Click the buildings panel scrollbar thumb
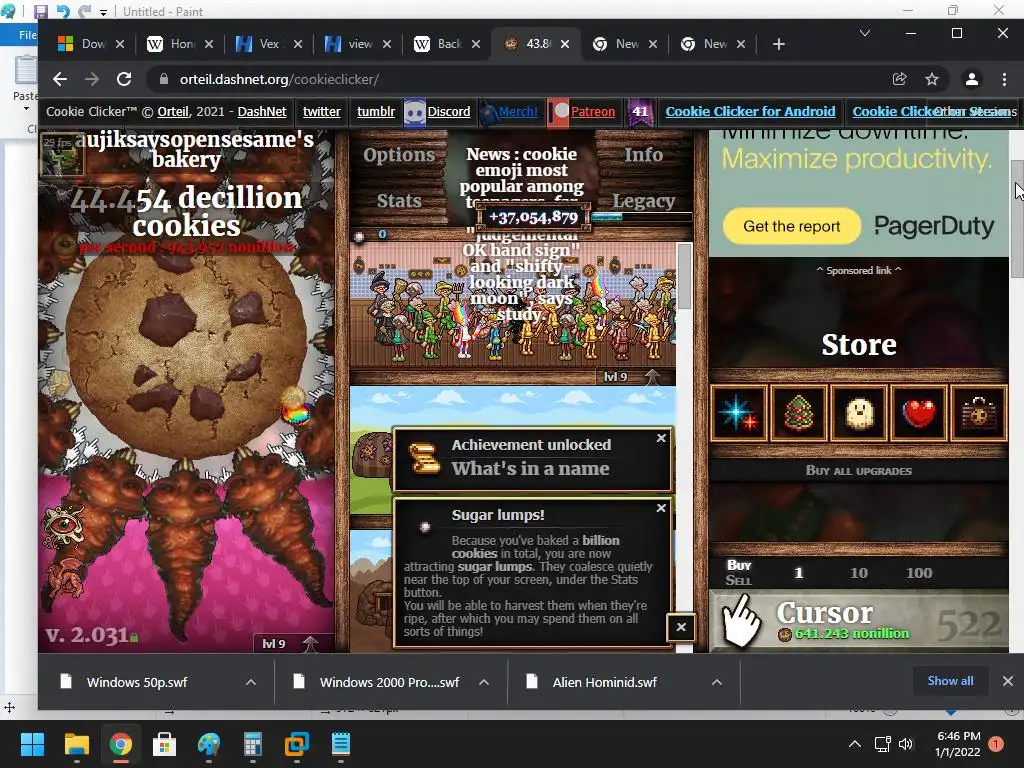 684,276
